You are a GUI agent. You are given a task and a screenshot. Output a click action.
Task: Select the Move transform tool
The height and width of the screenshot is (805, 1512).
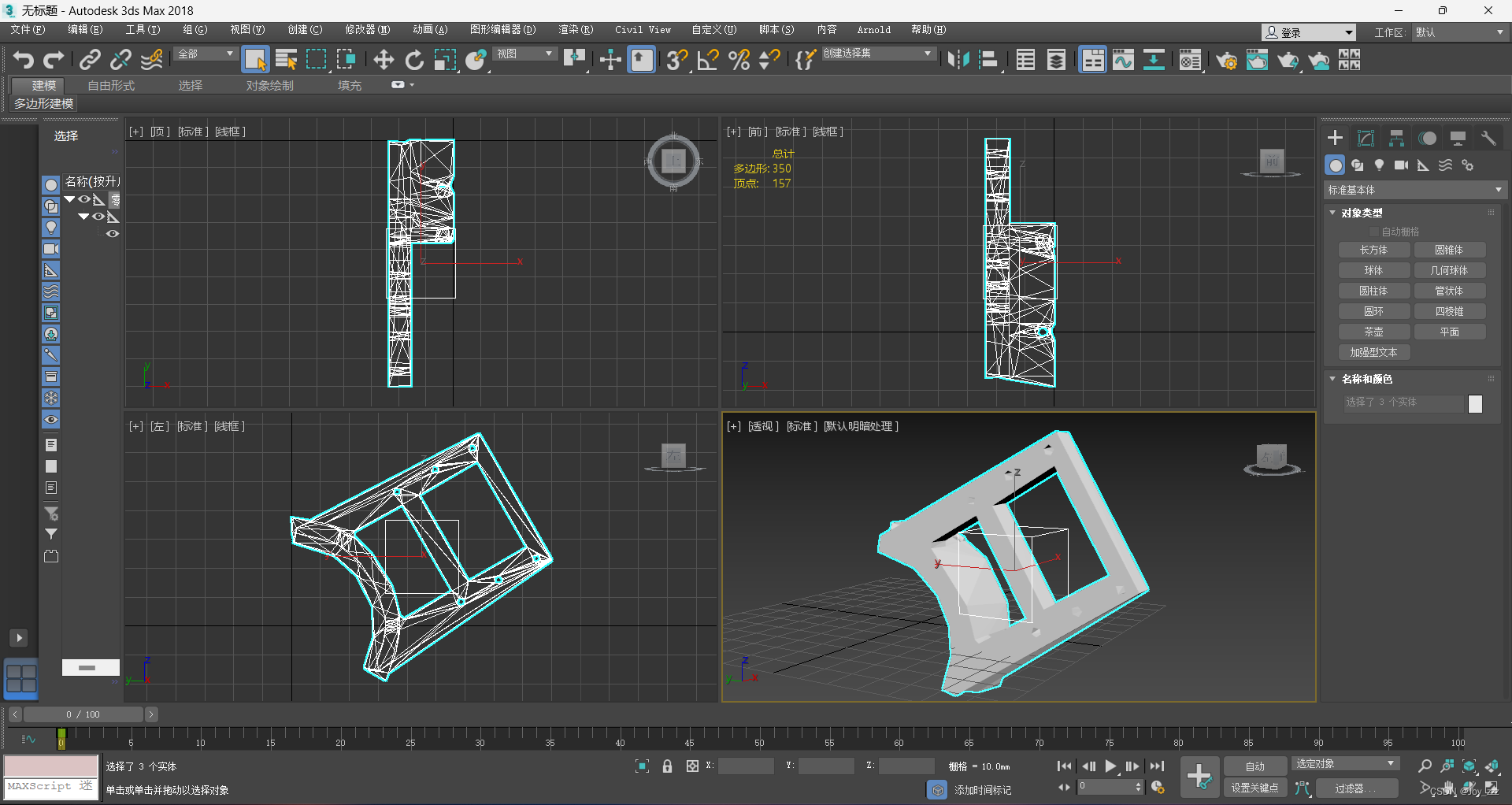point(384,60)
